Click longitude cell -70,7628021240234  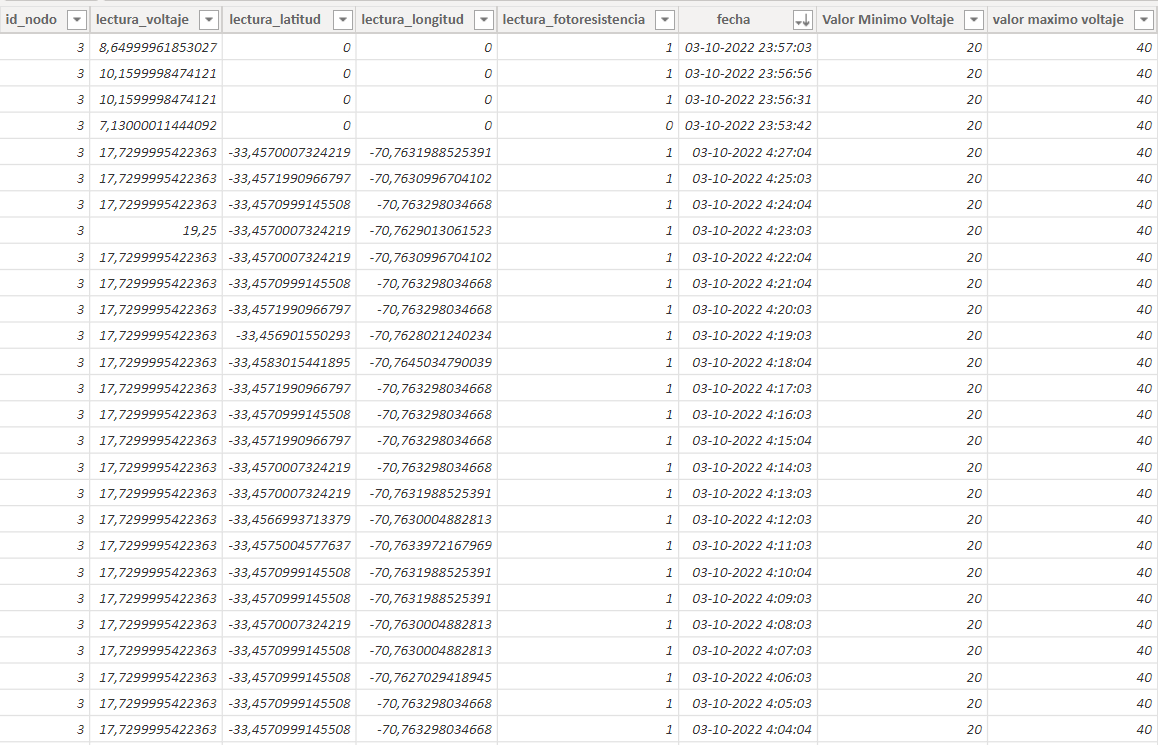[426, 335]
